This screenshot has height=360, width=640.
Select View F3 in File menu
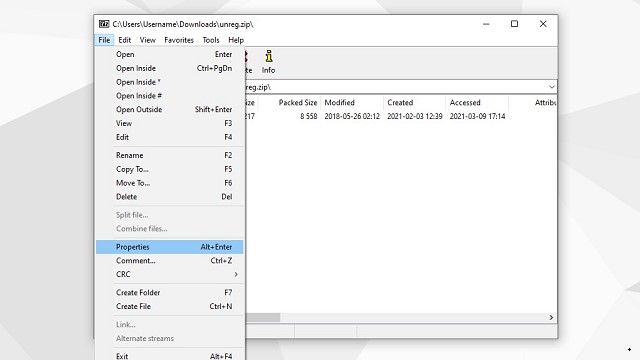click(x=169, y=123)
